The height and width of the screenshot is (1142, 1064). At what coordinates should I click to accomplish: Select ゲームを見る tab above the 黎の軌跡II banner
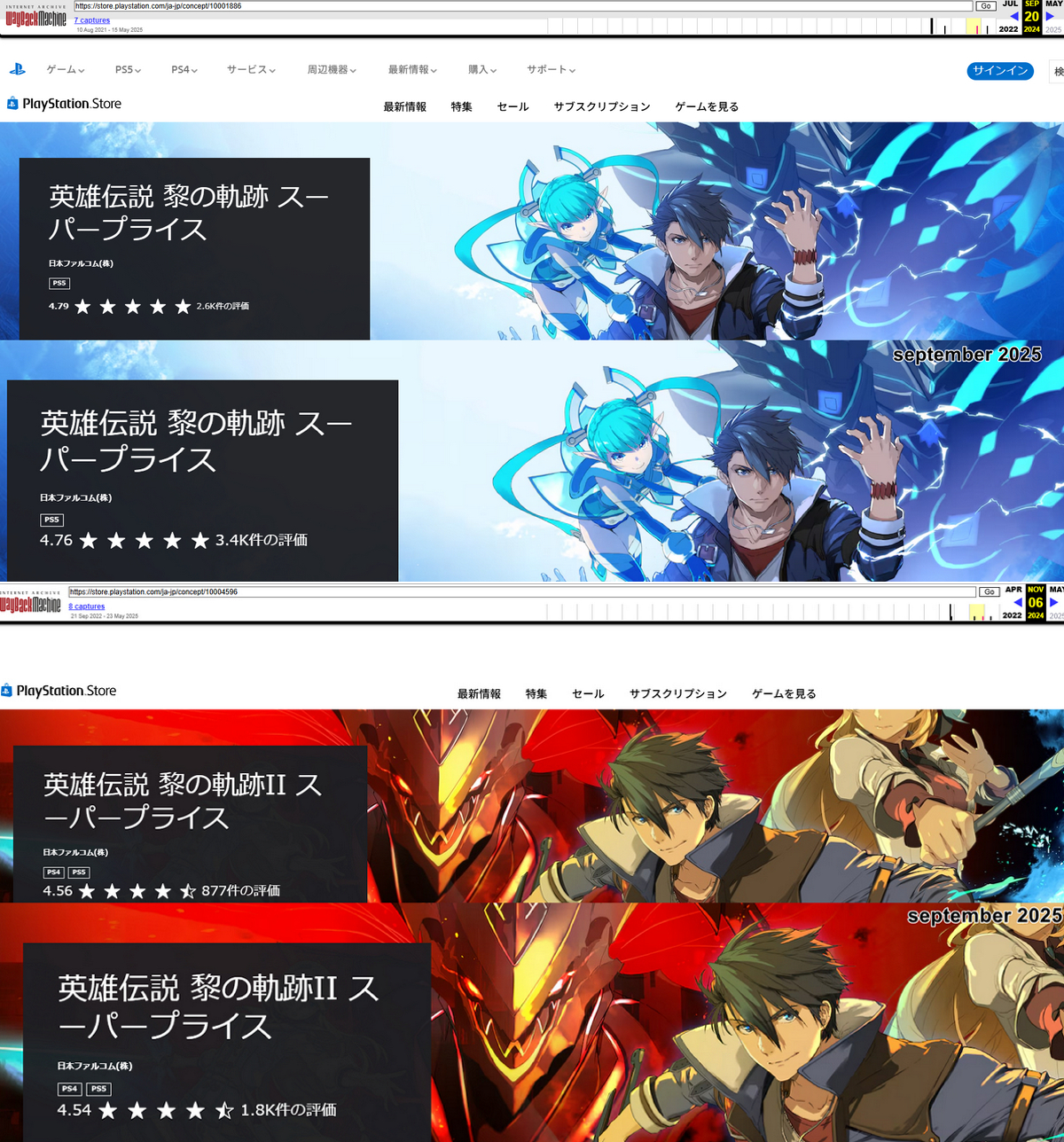coord(784,693)
